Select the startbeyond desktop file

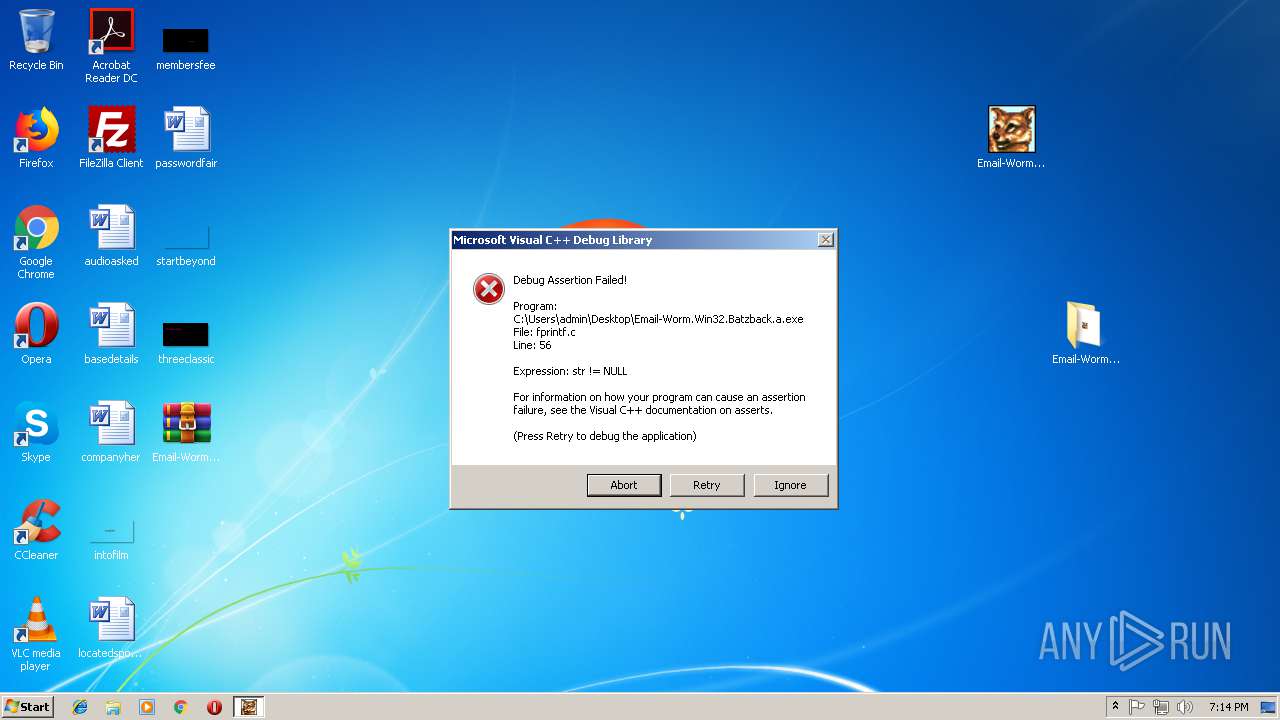pos(186,246)
